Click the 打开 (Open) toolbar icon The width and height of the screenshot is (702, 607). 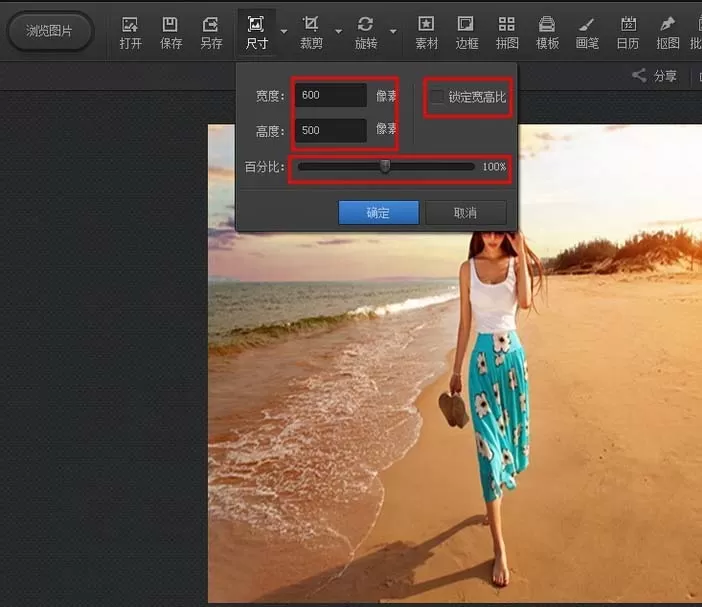130,33
